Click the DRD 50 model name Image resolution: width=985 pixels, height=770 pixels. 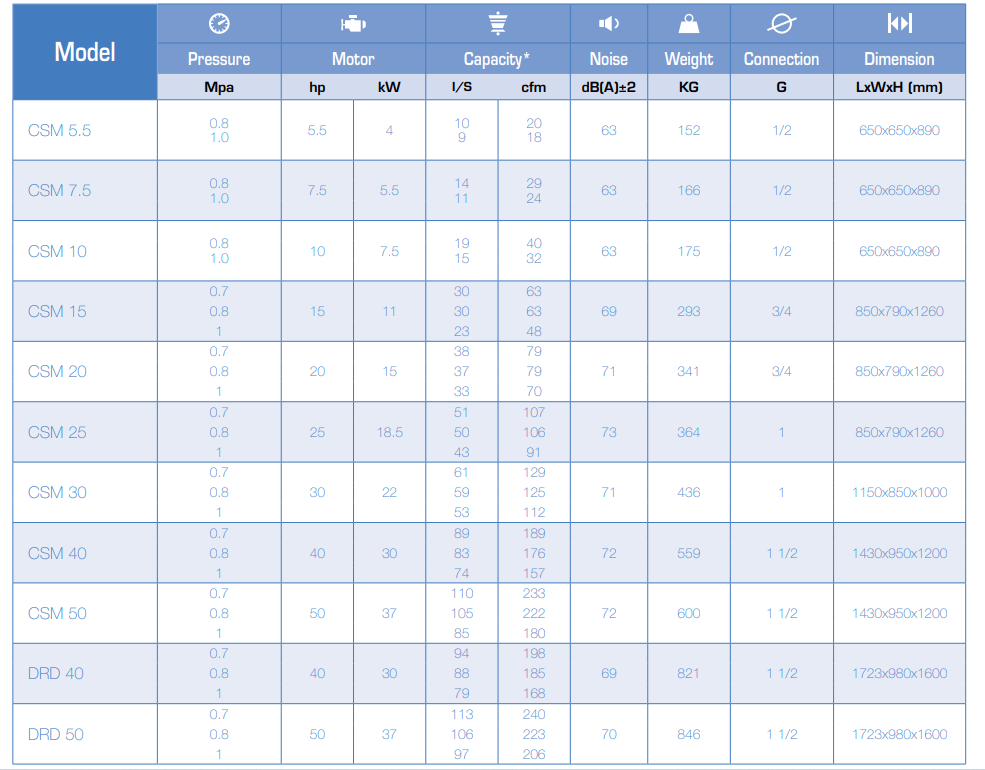coord(56,734)
